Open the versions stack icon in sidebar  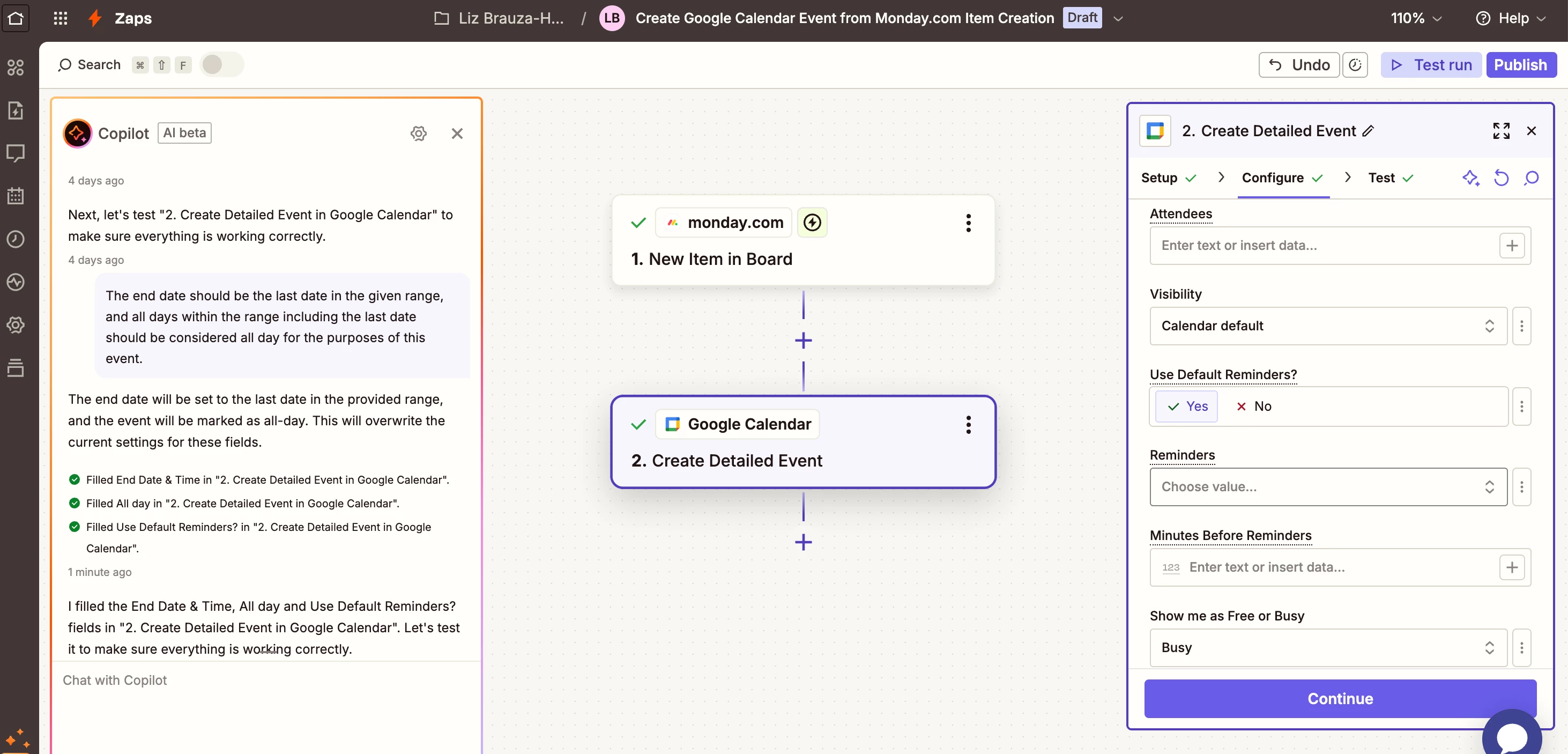[x=16, y=368]
